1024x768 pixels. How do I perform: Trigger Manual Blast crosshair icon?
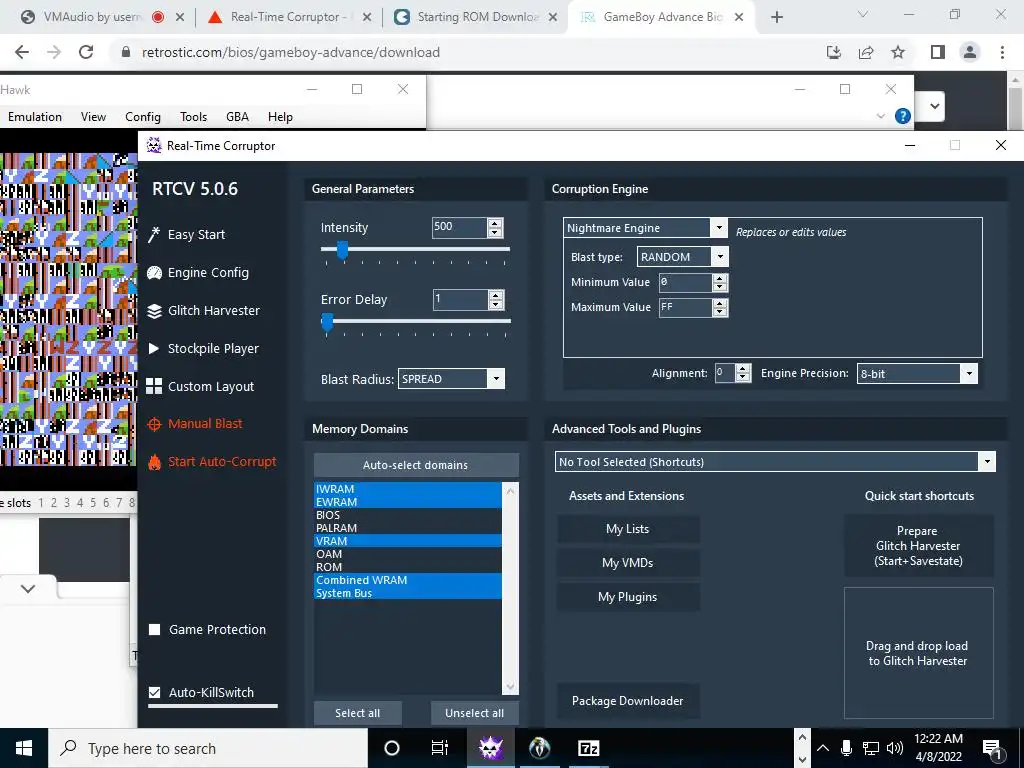(154, 424)
